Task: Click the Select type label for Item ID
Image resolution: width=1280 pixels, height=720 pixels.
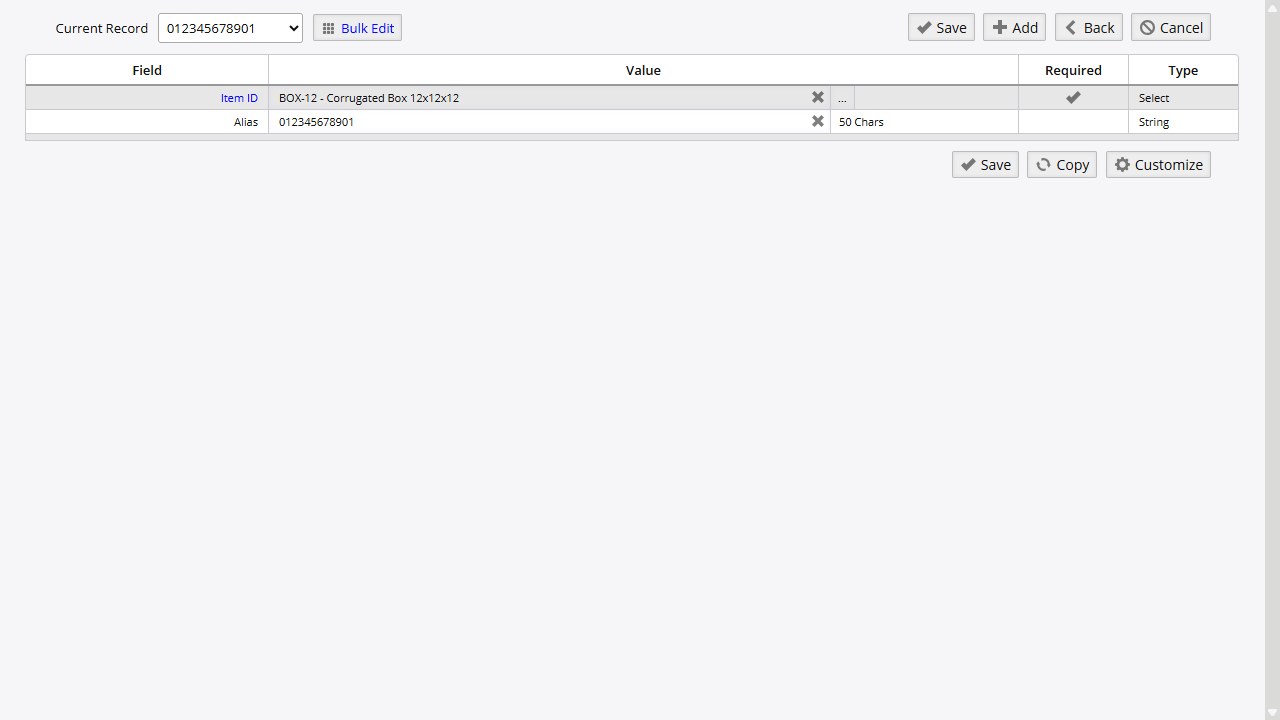Action: point(1154,98)
